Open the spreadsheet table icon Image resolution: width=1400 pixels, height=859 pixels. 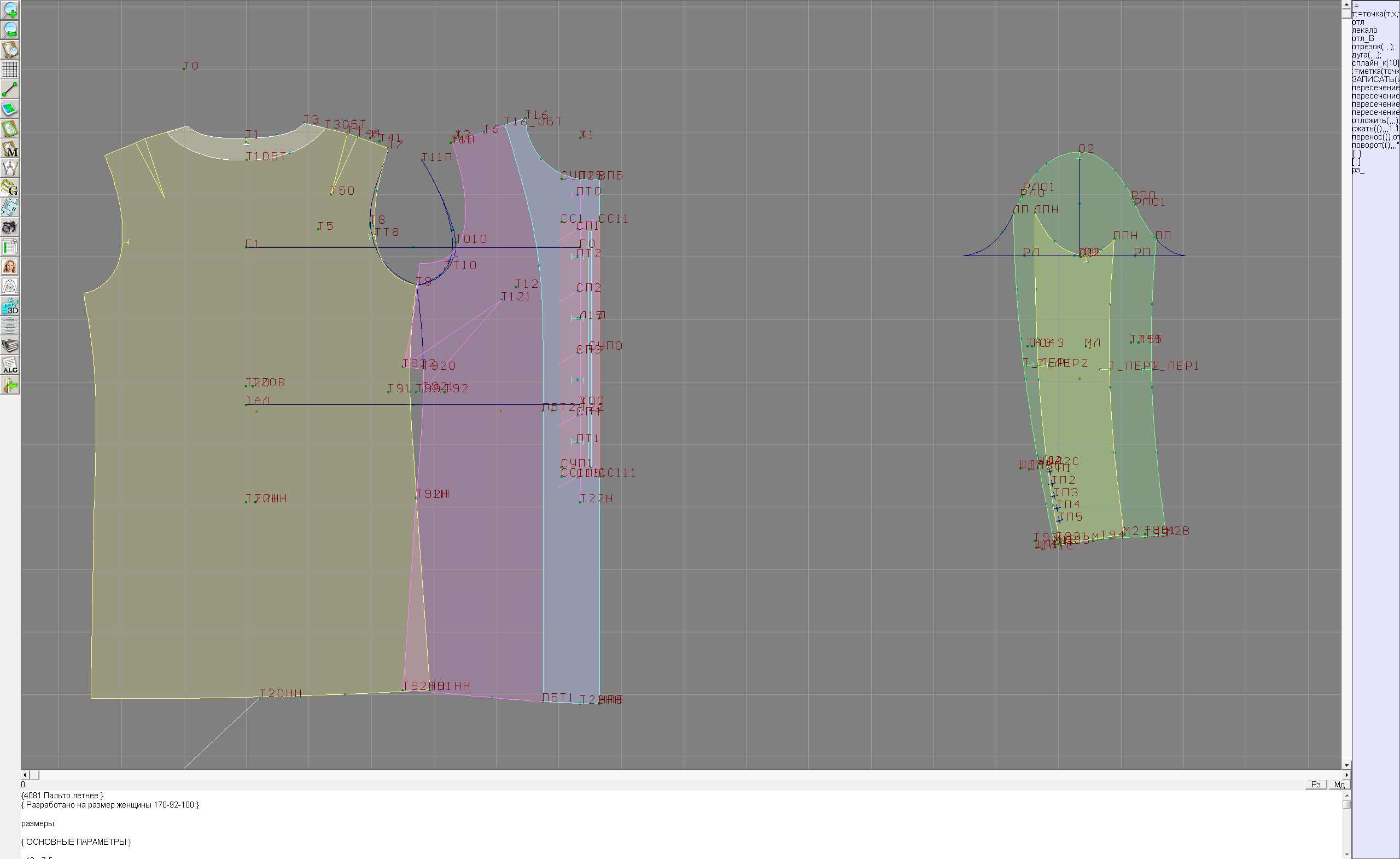(10, 247)
